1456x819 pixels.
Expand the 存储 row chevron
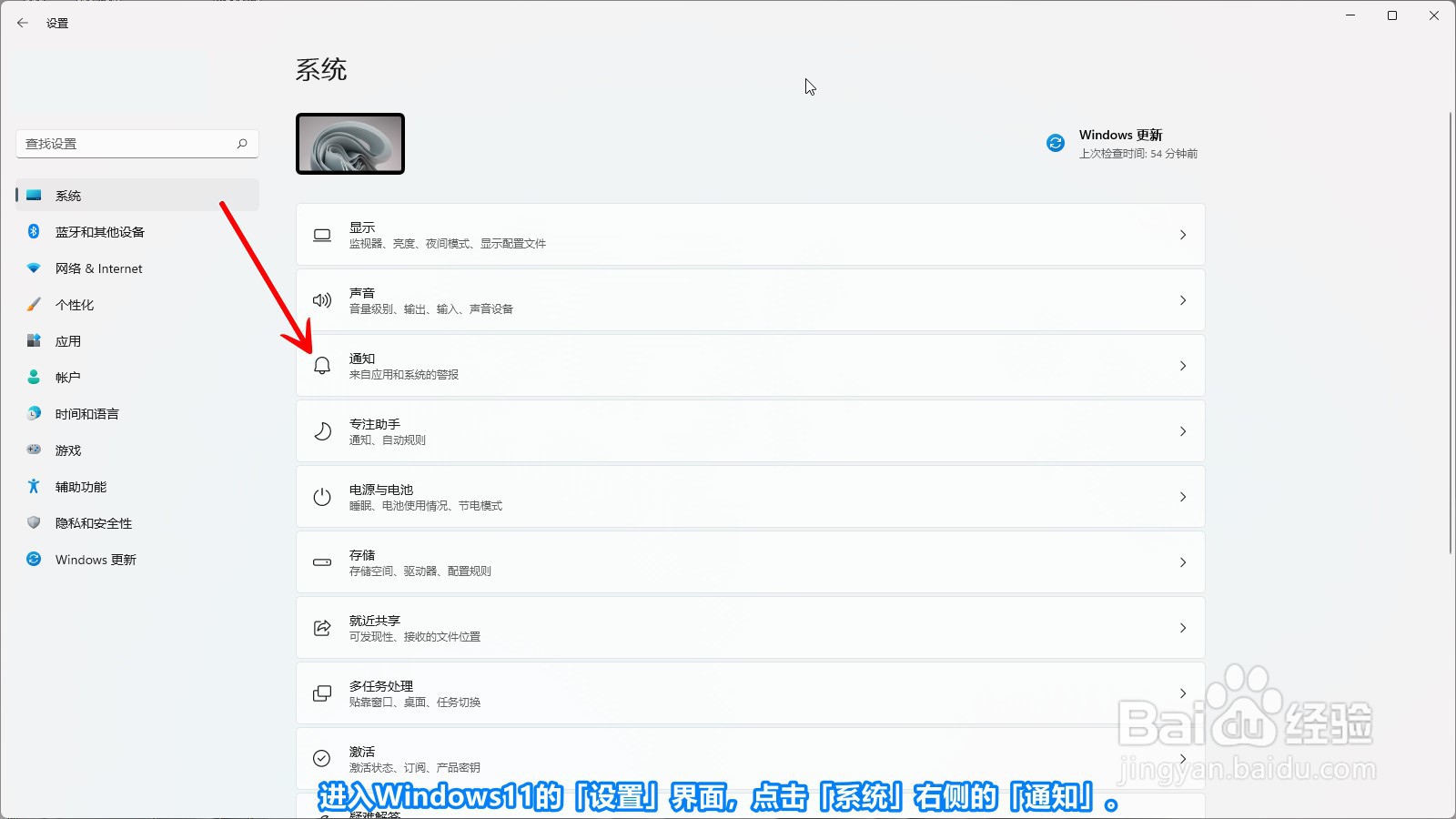[1183, 562]
